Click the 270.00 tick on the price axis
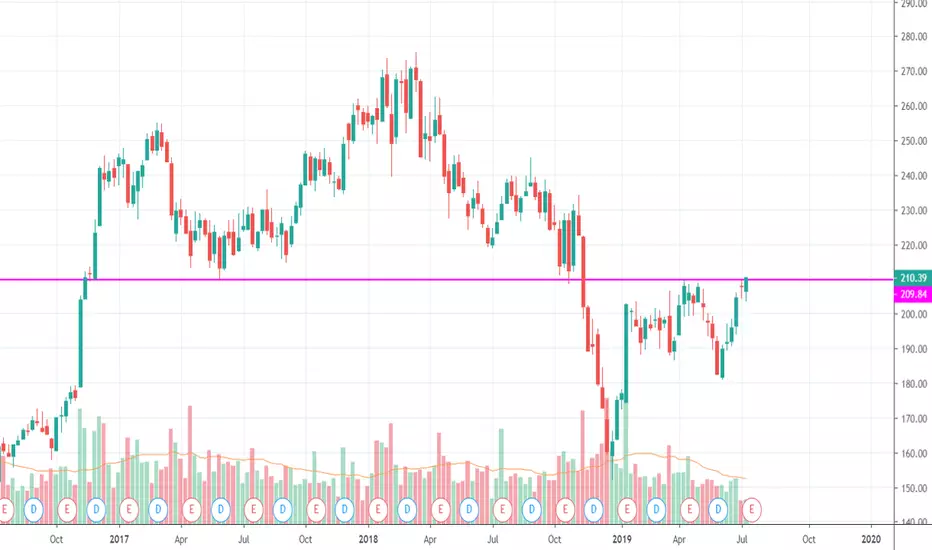The image size is (932, 550). (x=914, y=71)
